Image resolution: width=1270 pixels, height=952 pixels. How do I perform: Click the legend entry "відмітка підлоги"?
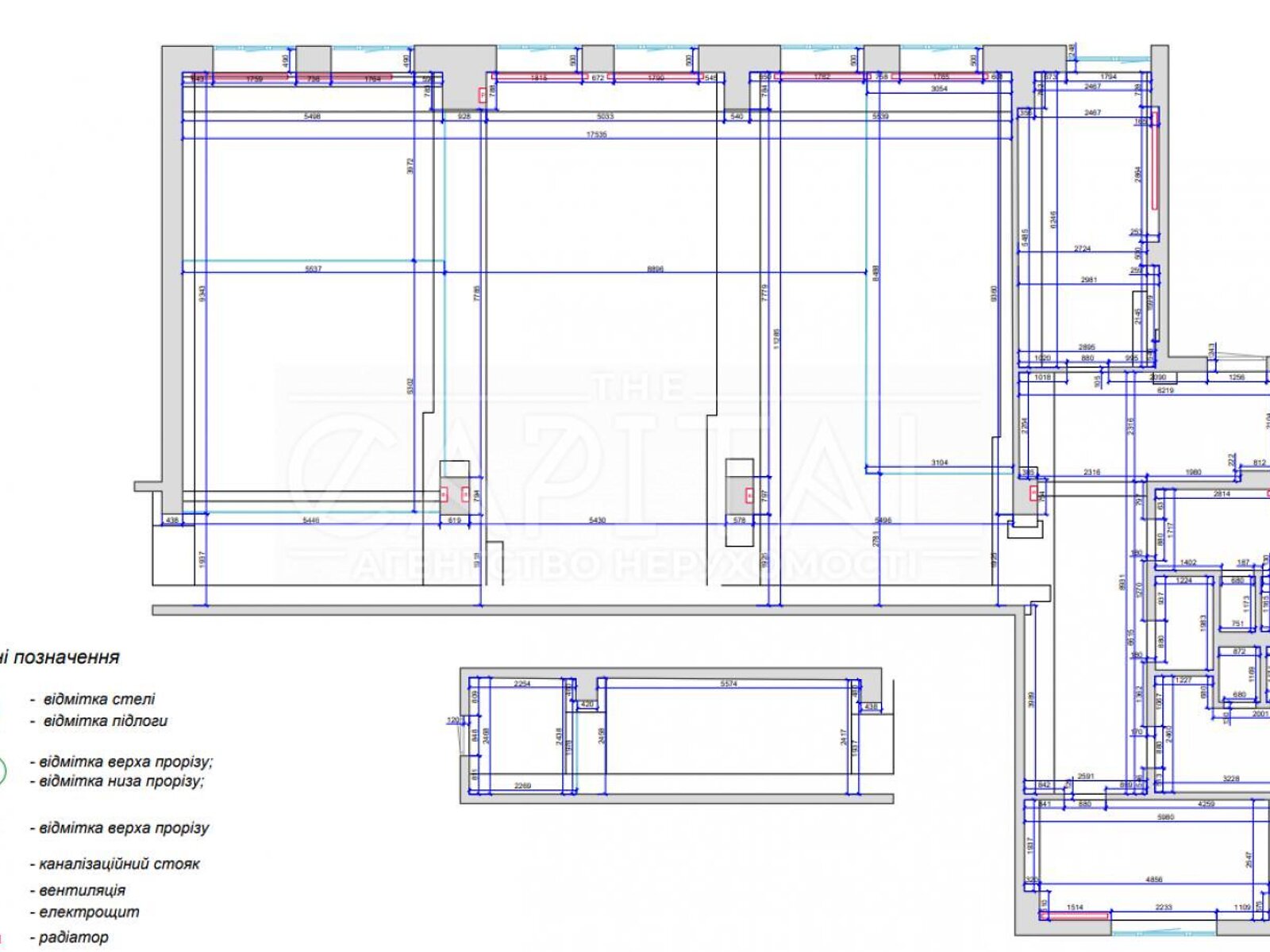coord(106,721)
